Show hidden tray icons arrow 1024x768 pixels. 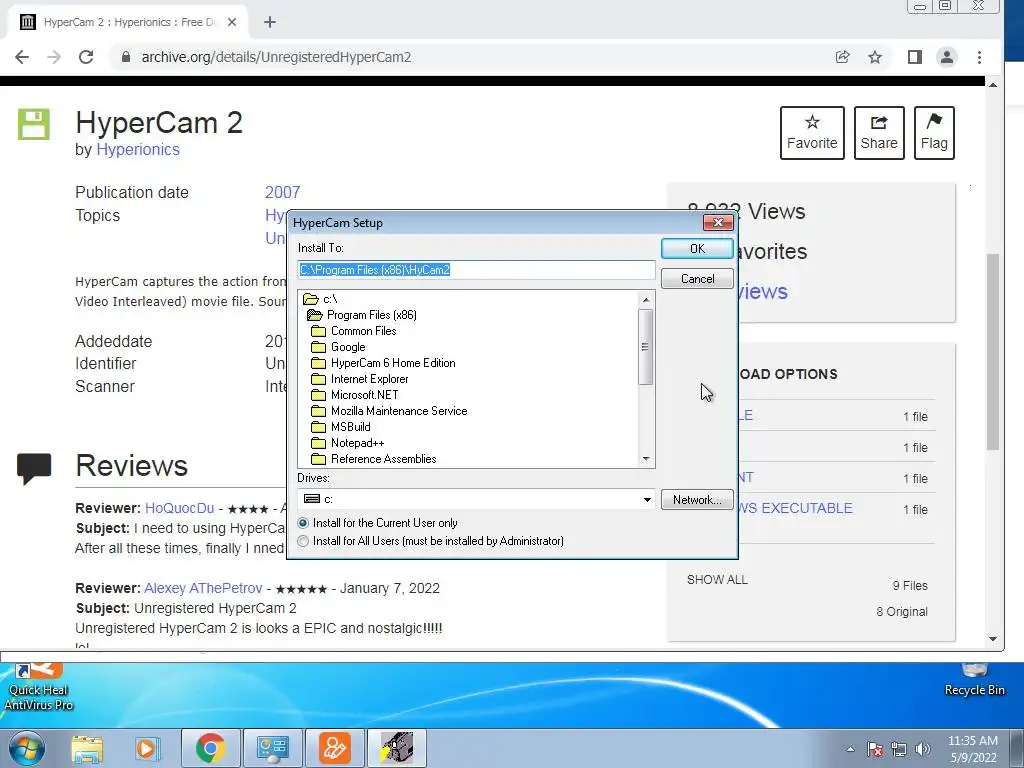[x=850, y=749]
